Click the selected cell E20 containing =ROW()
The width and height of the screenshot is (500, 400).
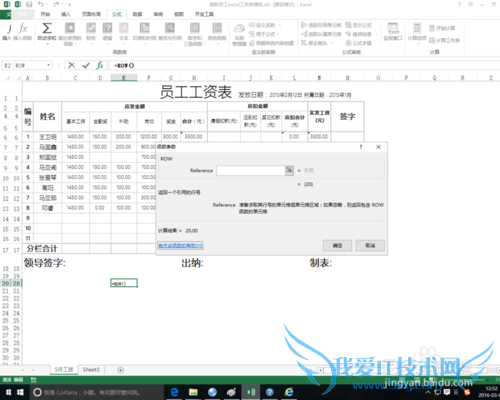[124, 283]
